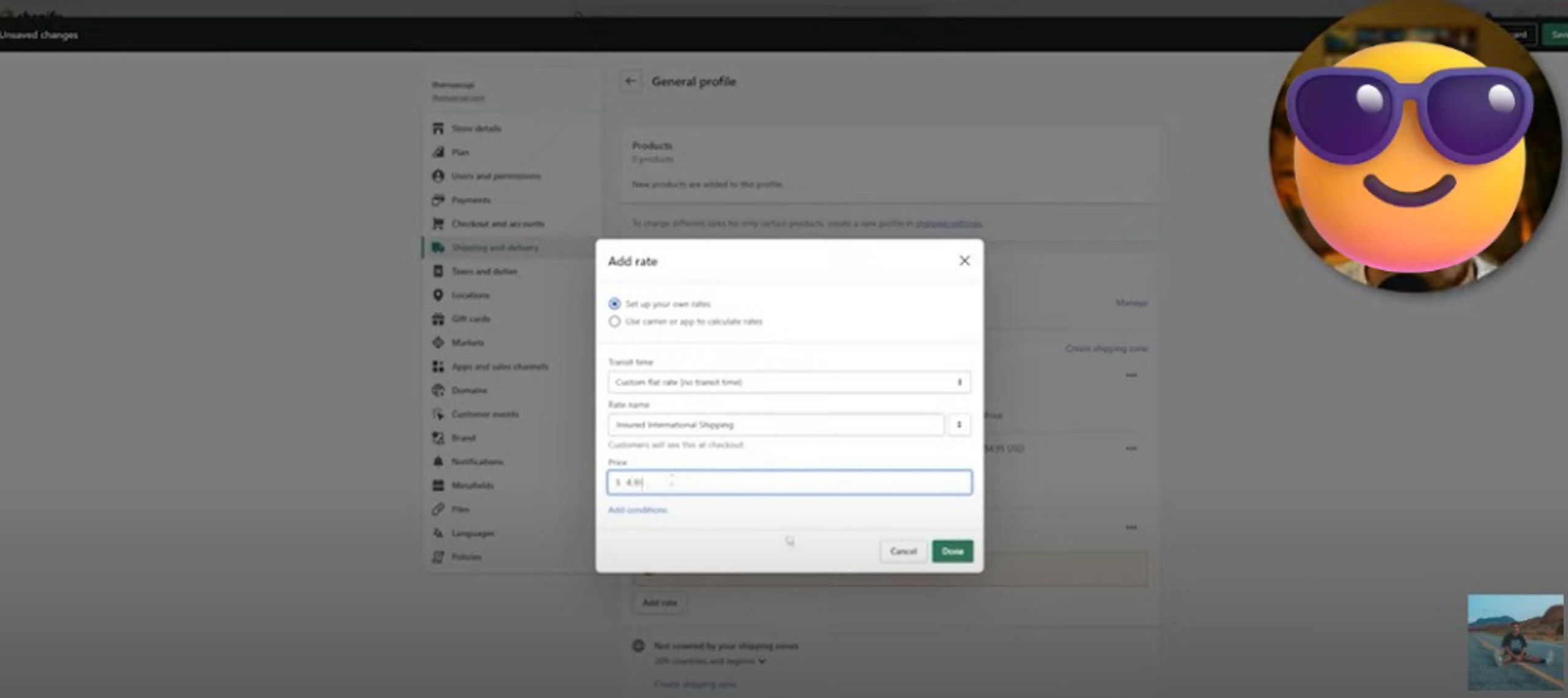Click the green Done button
Image resolution: width=1568 pixels, height=698 pixels.
(x=952, y=552)
